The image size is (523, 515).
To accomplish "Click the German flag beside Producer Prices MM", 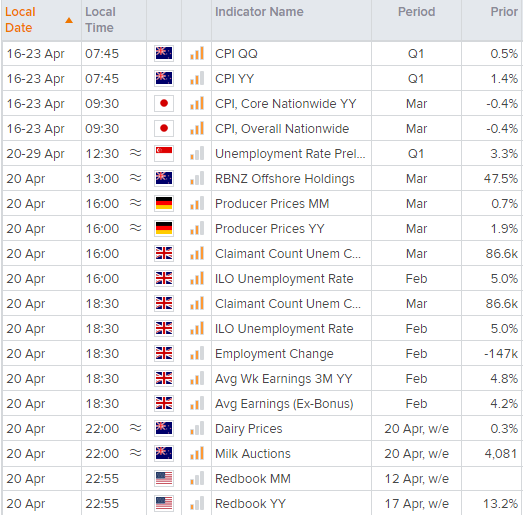I will 164,203.
